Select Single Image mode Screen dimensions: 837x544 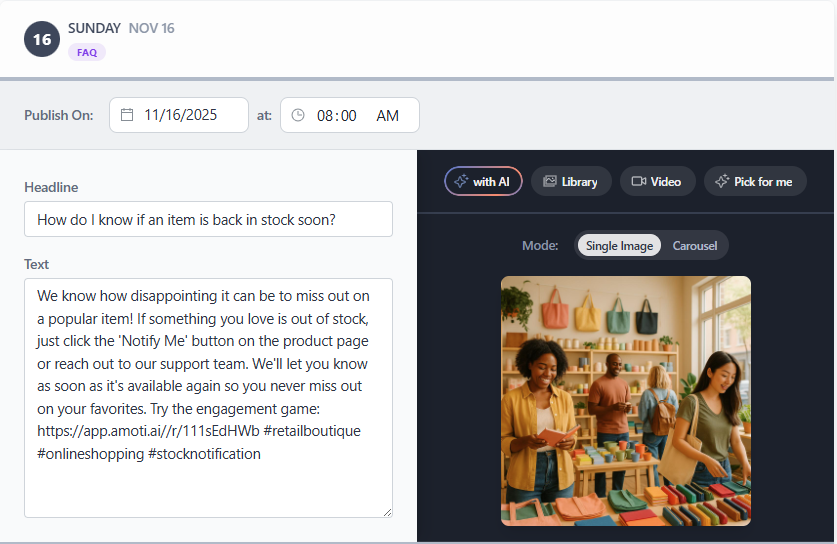click(x=619, y=245)
